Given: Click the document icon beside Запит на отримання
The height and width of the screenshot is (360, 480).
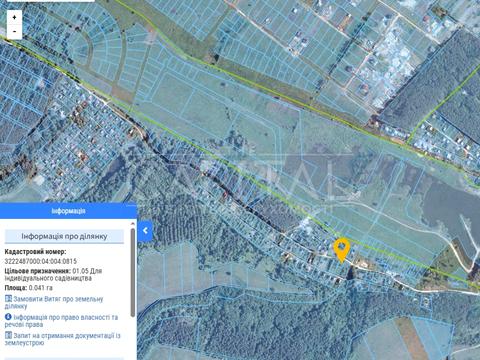Looking at the screenshot, I should [8, 335].
